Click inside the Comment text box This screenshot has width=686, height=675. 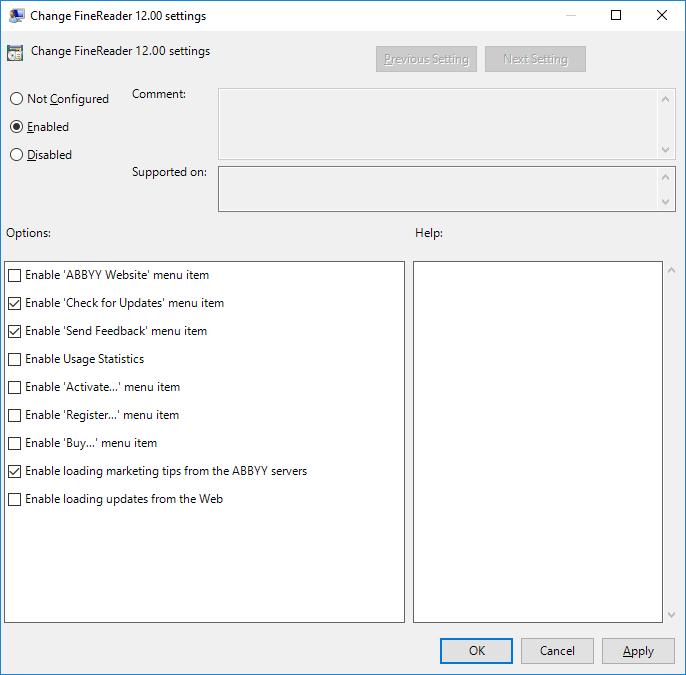438,124
